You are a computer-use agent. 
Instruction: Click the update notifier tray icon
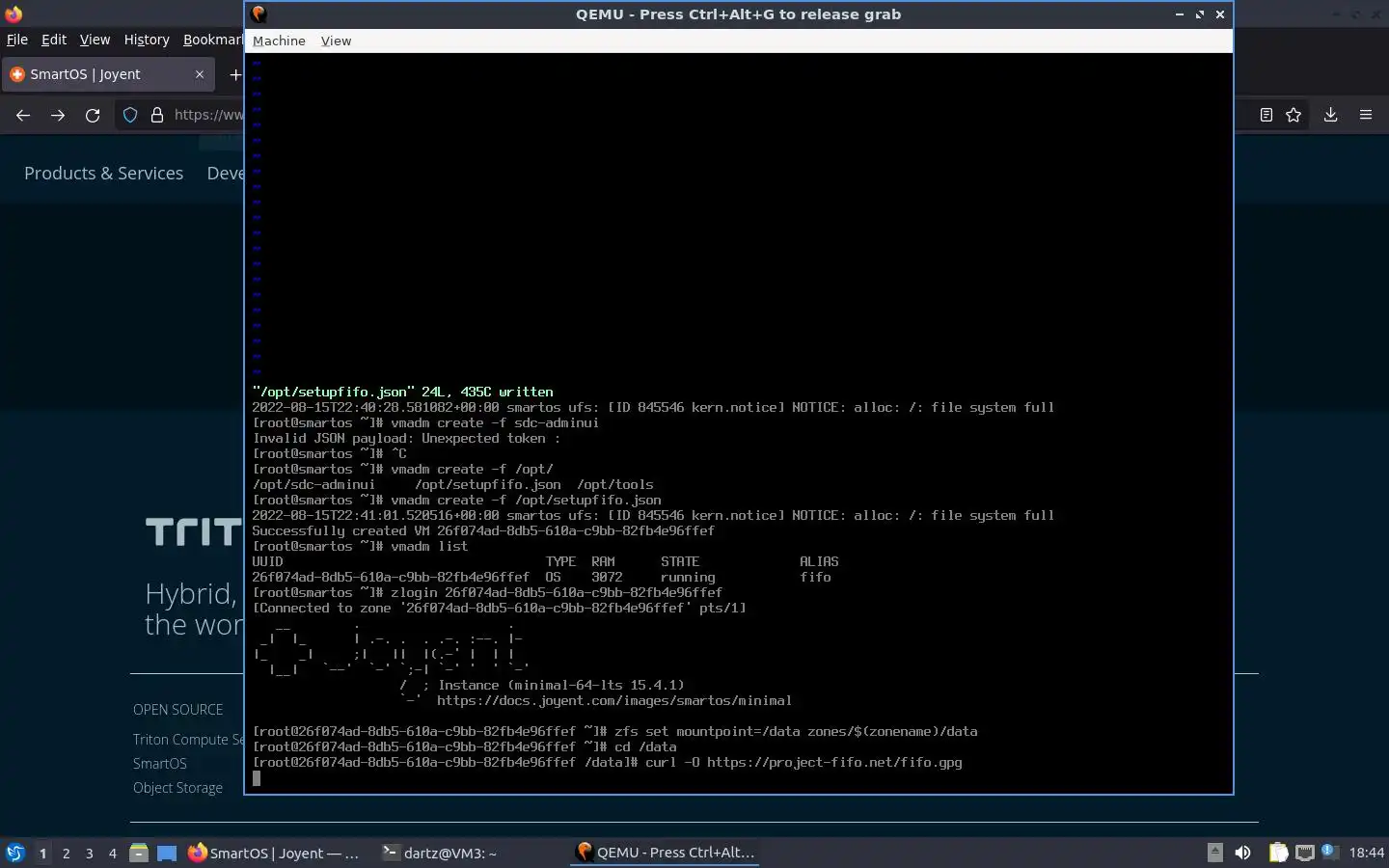(1328, 852)
